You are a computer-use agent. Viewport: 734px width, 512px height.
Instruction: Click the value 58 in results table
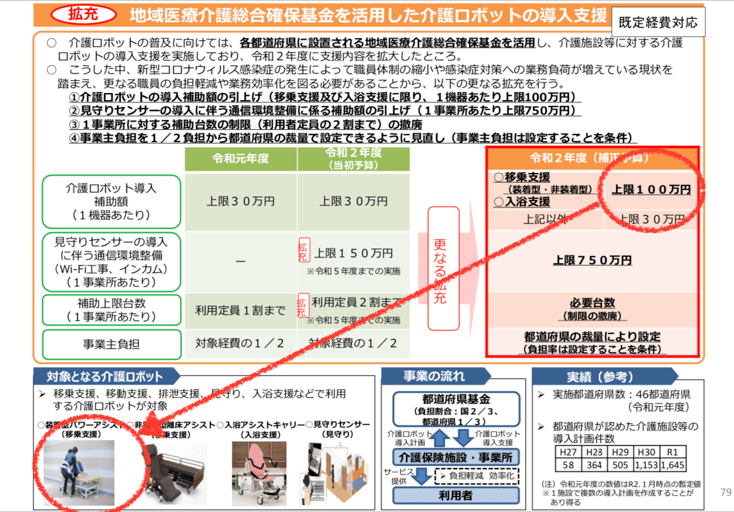[x=568, y=465]
